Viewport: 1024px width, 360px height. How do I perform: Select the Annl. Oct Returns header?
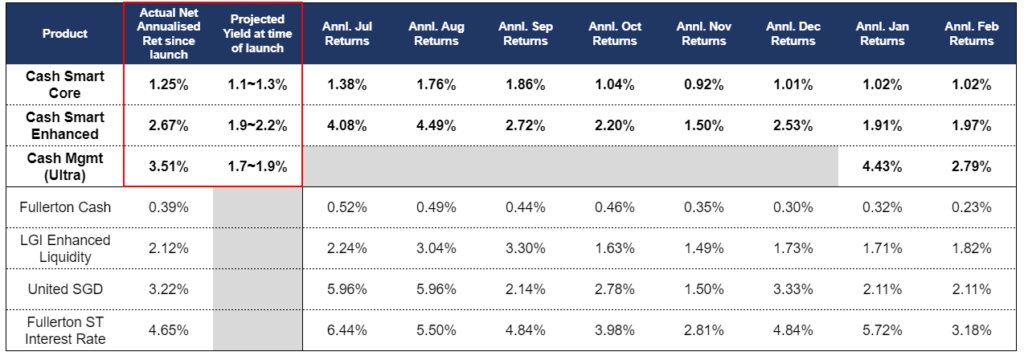click(615, 33)
